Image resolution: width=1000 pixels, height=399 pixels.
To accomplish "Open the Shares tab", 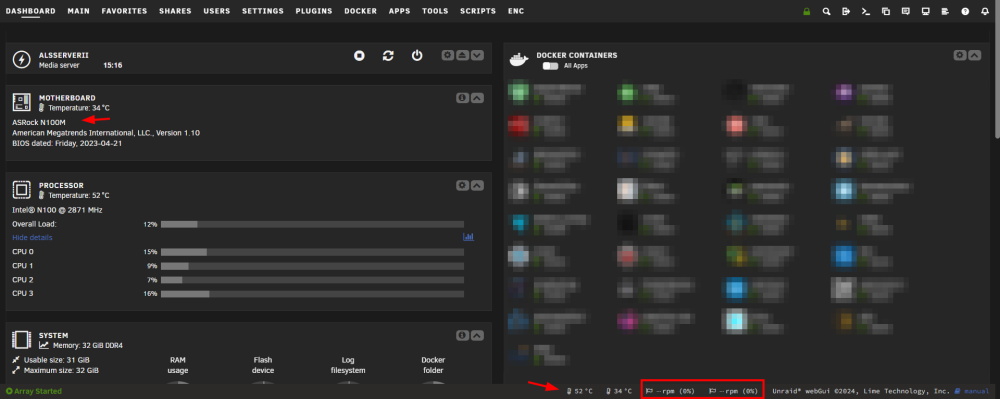I will [175, 11].
